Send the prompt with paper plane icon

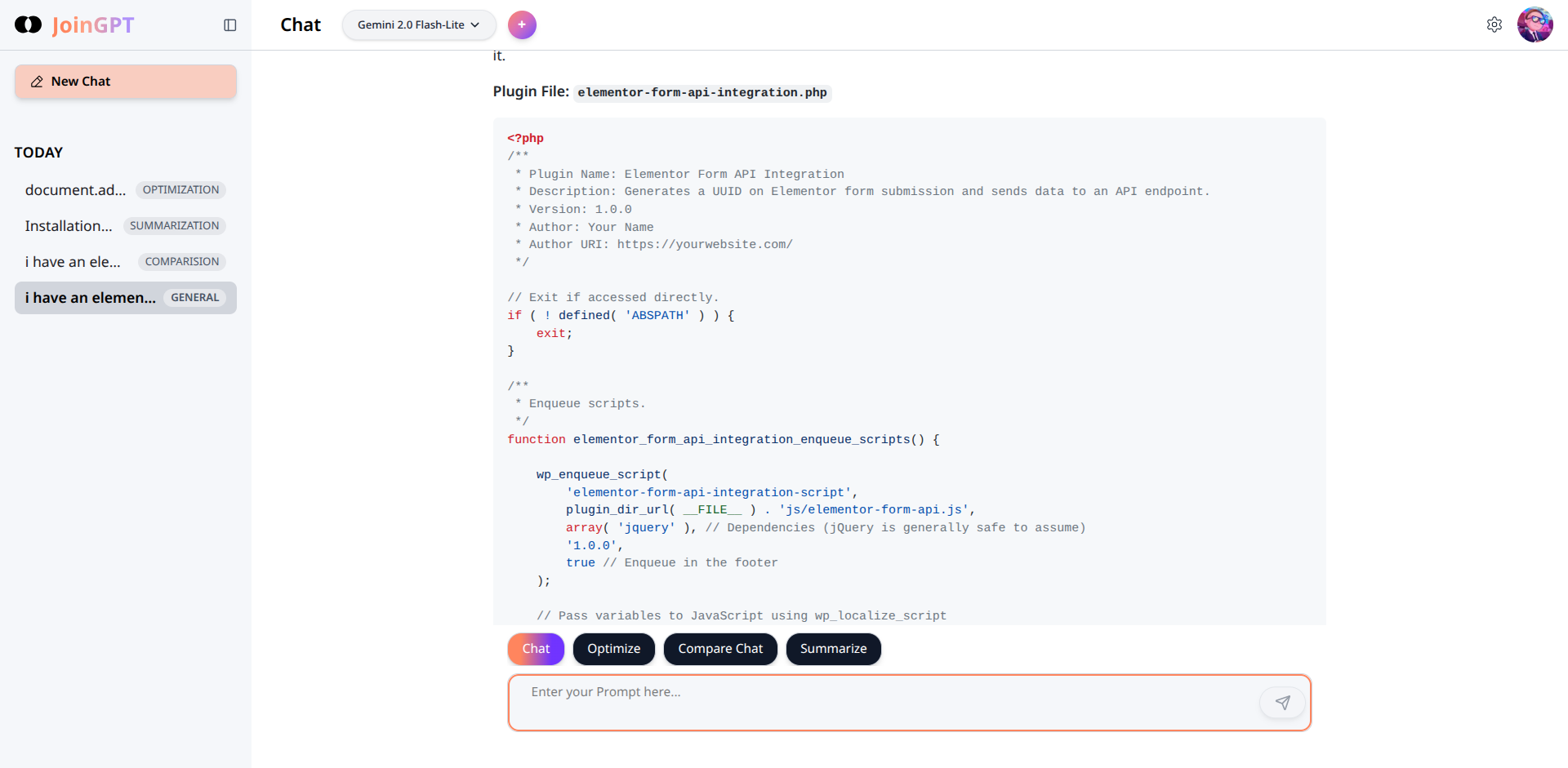point(1282,703)
